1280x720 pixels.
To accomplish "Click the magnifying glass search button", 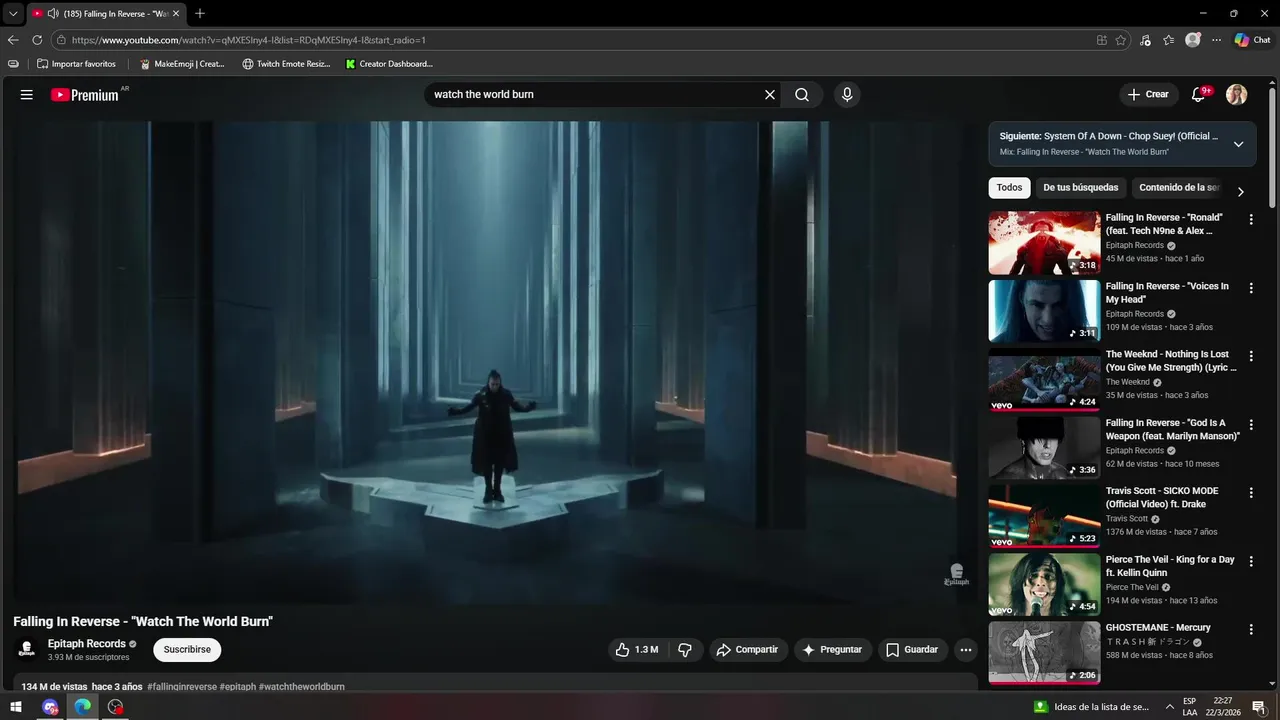I will [802, 95].
